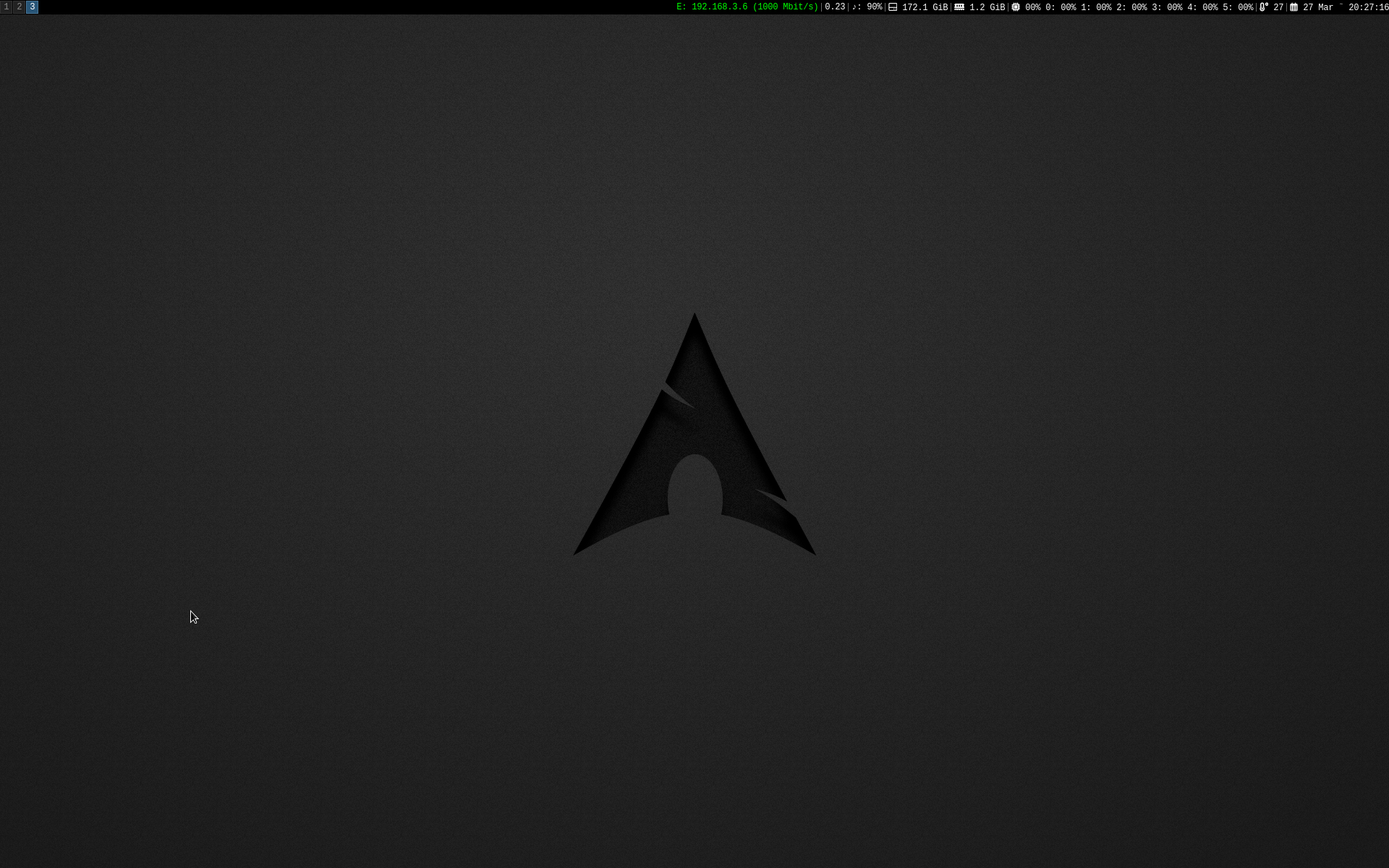Click the 90% volume level
1389x868 pixels.
874,7
